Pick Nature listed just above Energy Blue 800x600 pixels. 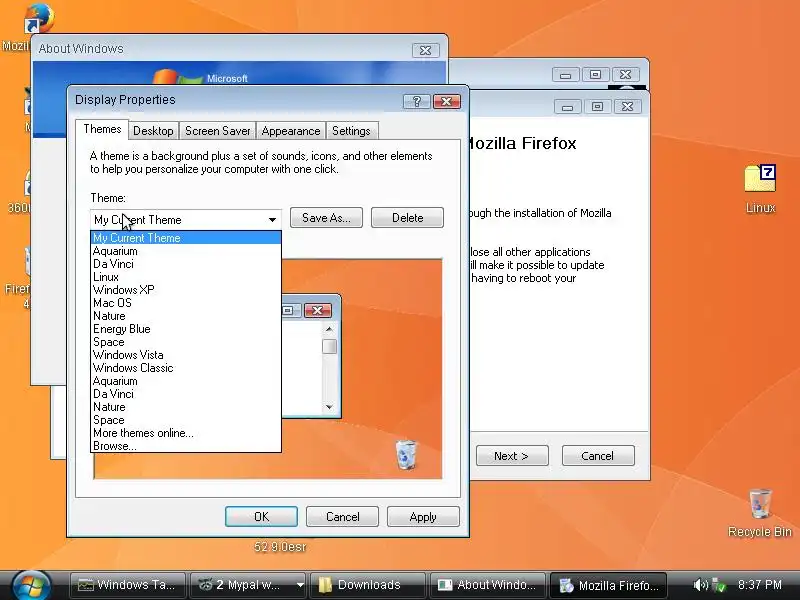(x=186, y=316)
